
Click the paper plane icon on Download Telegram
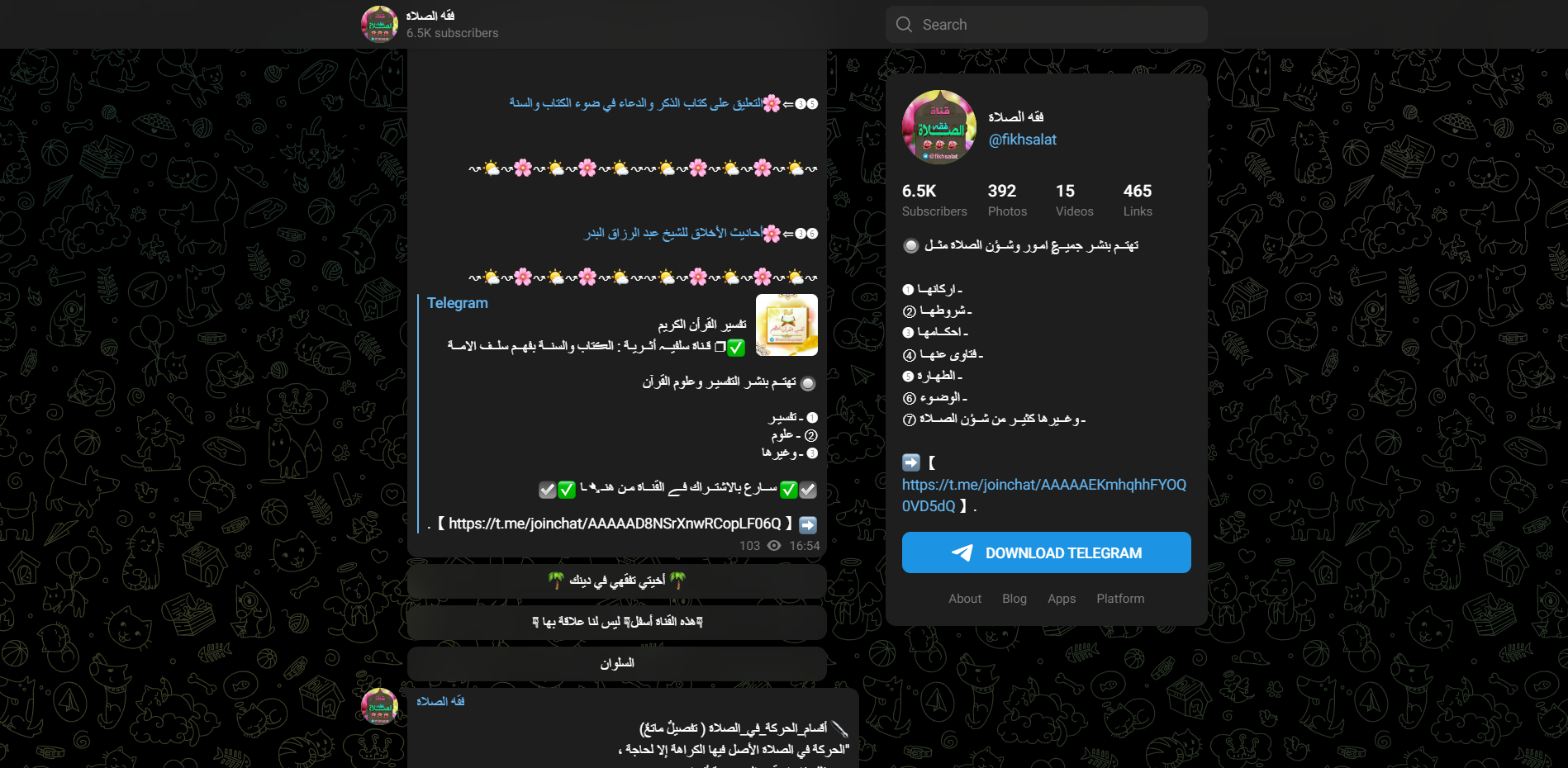coord(962,553)
